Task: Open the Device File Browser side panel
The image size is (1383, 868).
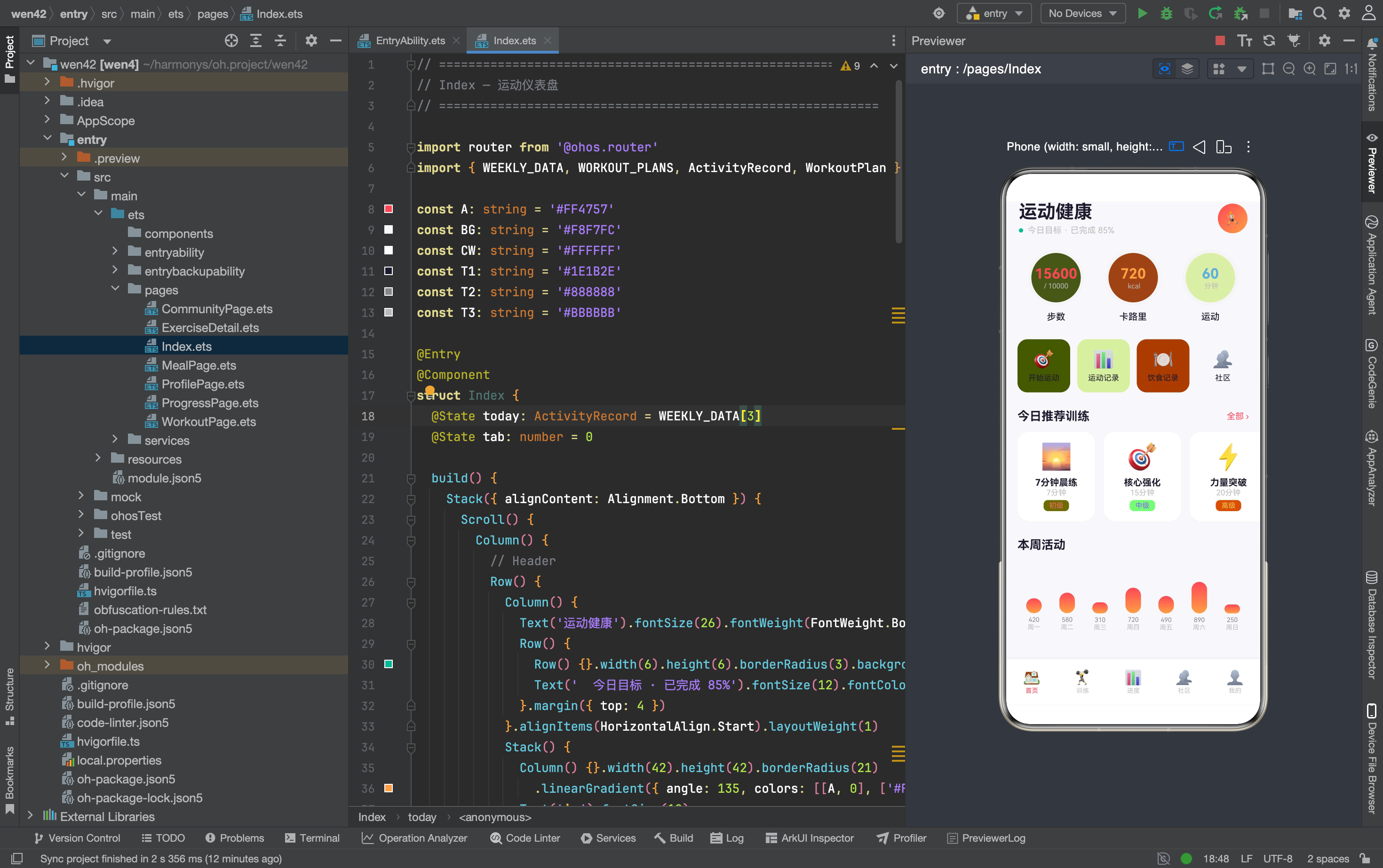Action: [1372, 758]
